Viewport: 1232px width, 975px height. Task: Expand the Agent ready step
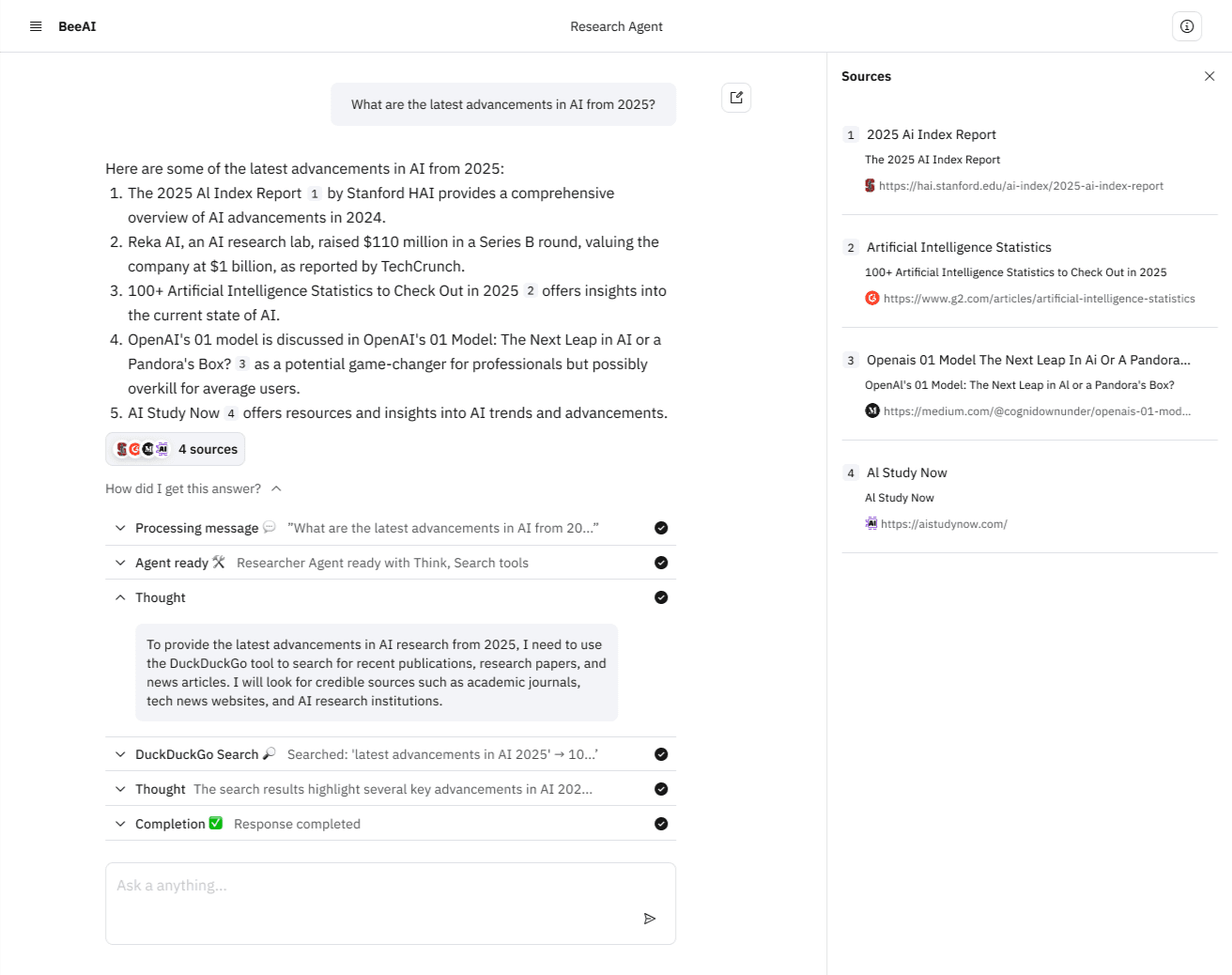click(x=120, y=563)
